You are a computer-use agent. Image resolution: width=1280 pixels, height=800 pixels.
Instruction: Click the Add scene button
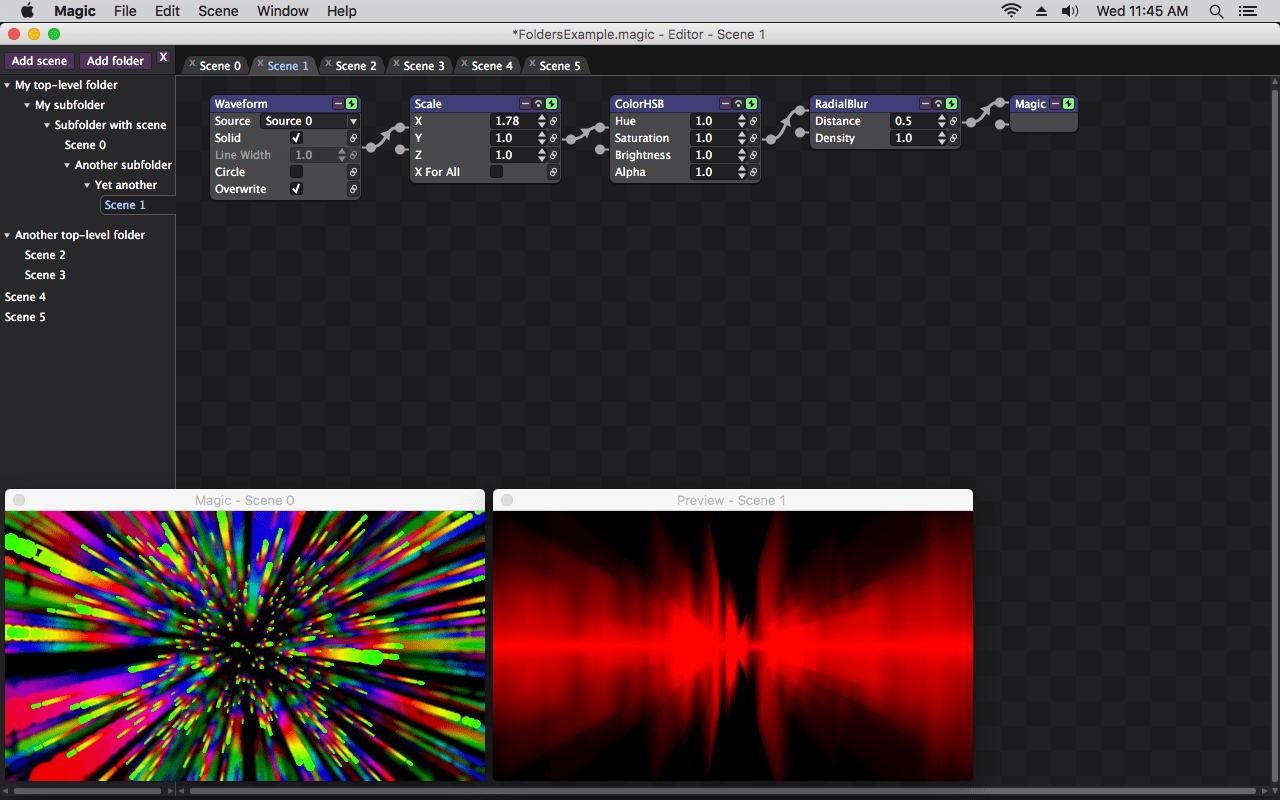point(39,60)
